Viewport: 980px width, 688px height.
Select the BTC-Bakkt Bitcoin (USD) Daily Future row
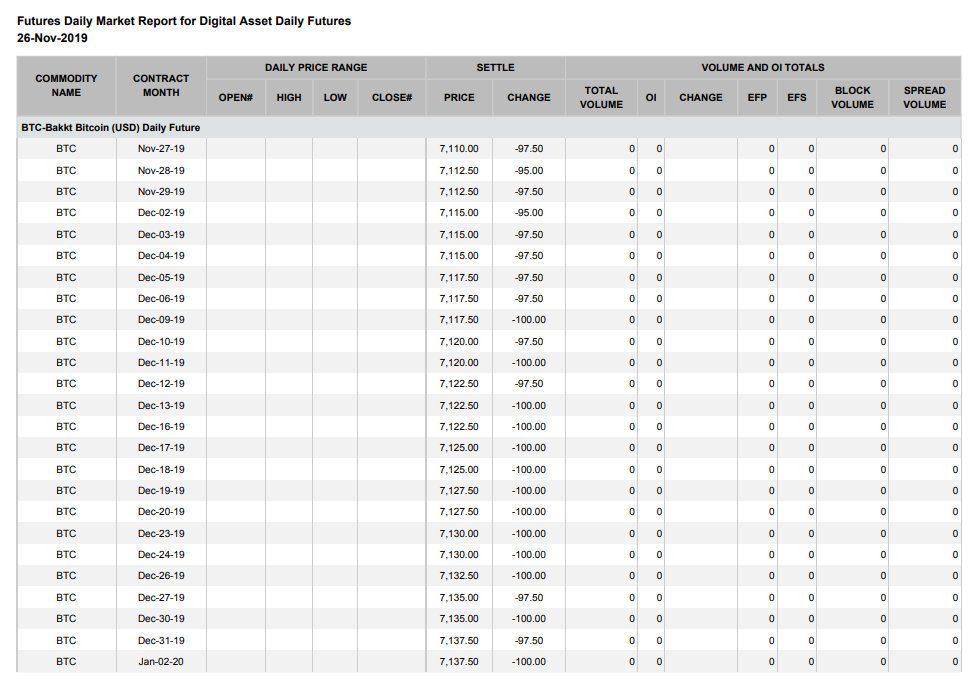[489, 127]
